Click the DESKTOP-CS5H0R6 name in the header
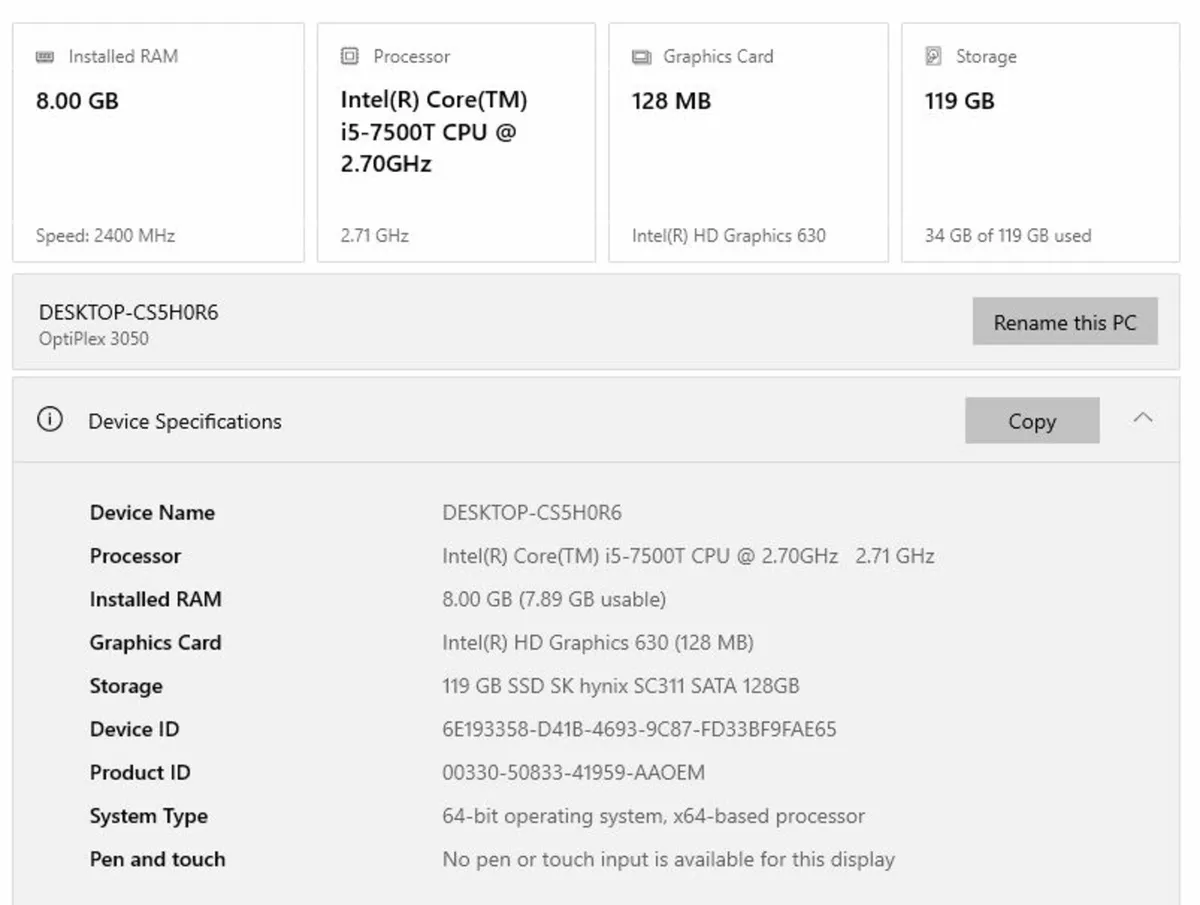 128,313
